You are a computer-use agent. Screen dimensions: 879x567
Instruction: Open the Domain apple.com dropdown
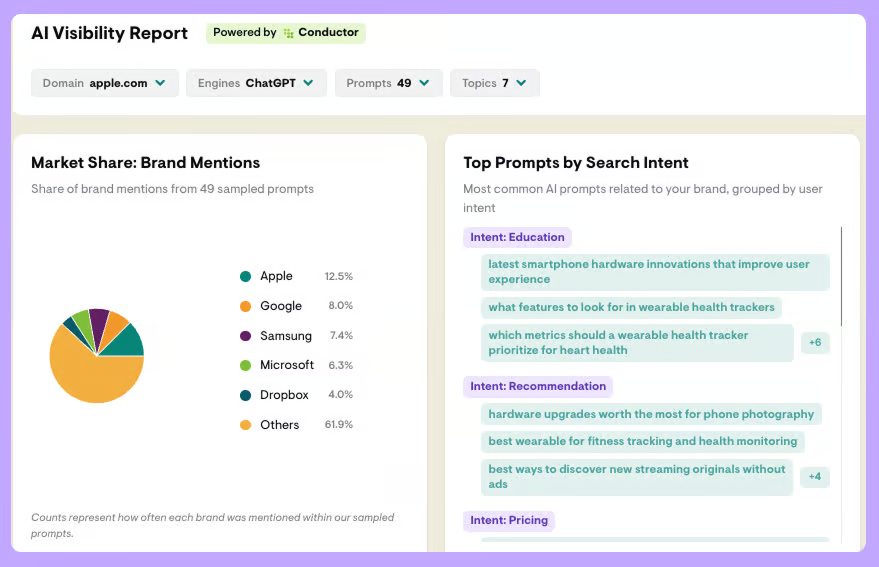105,83
